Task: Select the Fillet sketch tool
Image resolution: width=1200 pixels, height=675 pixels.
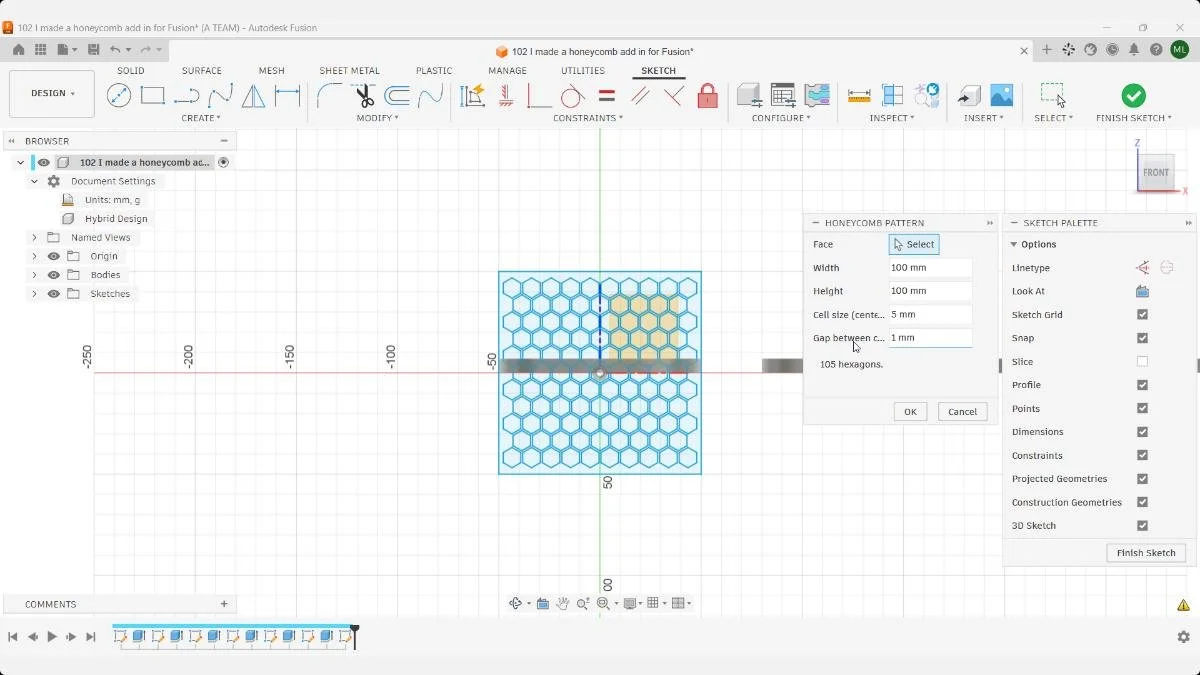Action: (x=329, y=96)
